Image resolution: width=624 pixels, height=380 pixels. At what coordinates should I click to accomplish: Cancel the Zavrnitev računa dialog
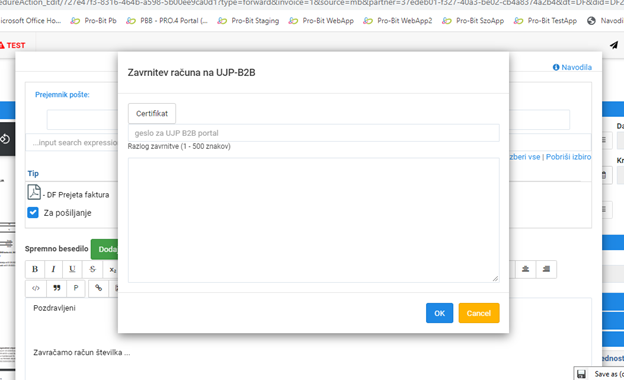coord(479,313)
